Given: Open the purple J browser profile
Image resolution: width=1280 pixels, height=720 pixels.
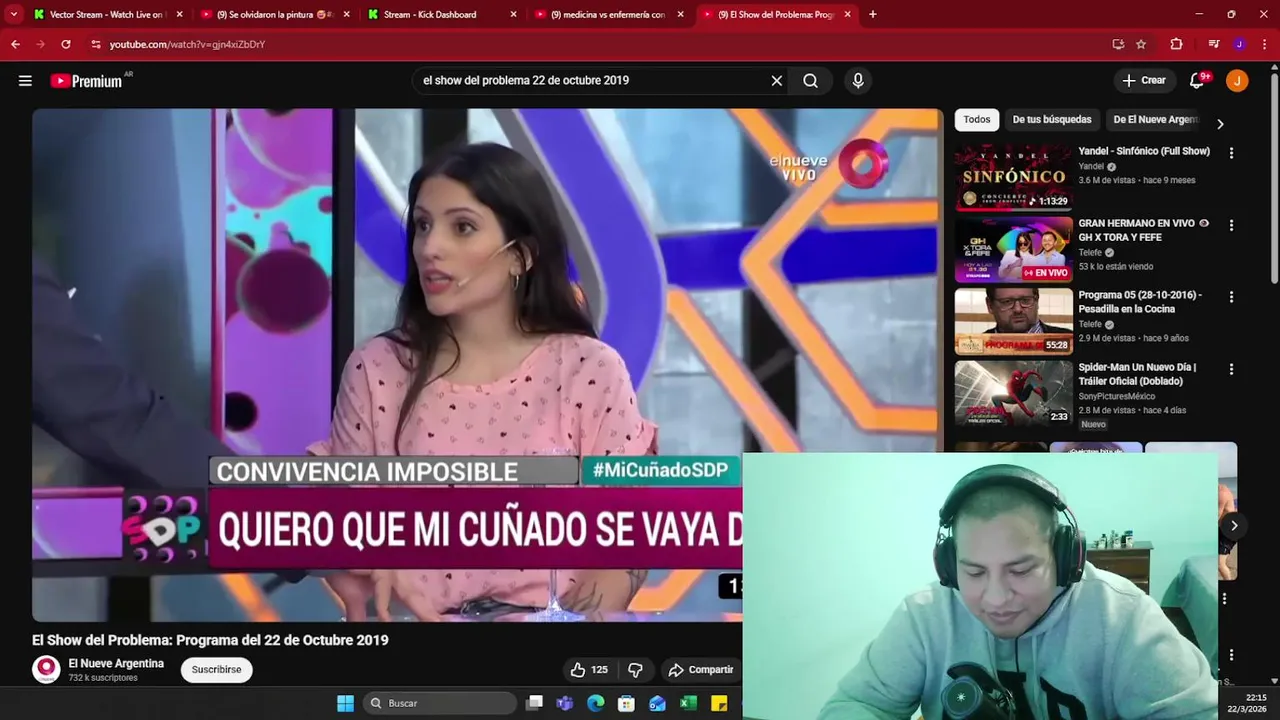Looking at the screenshot, I should pos(1239,44).
